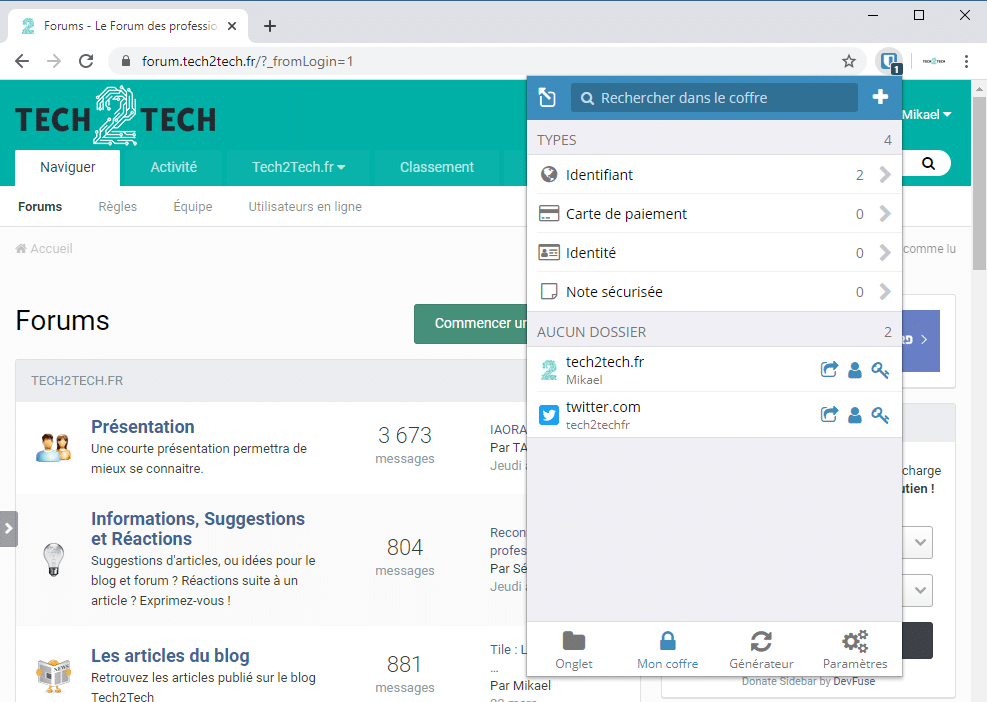The width and height of the screenshot is (987, 702).
Task: Open the Paramètres tab
Action: pyautogui.click(x=855, y=650)
